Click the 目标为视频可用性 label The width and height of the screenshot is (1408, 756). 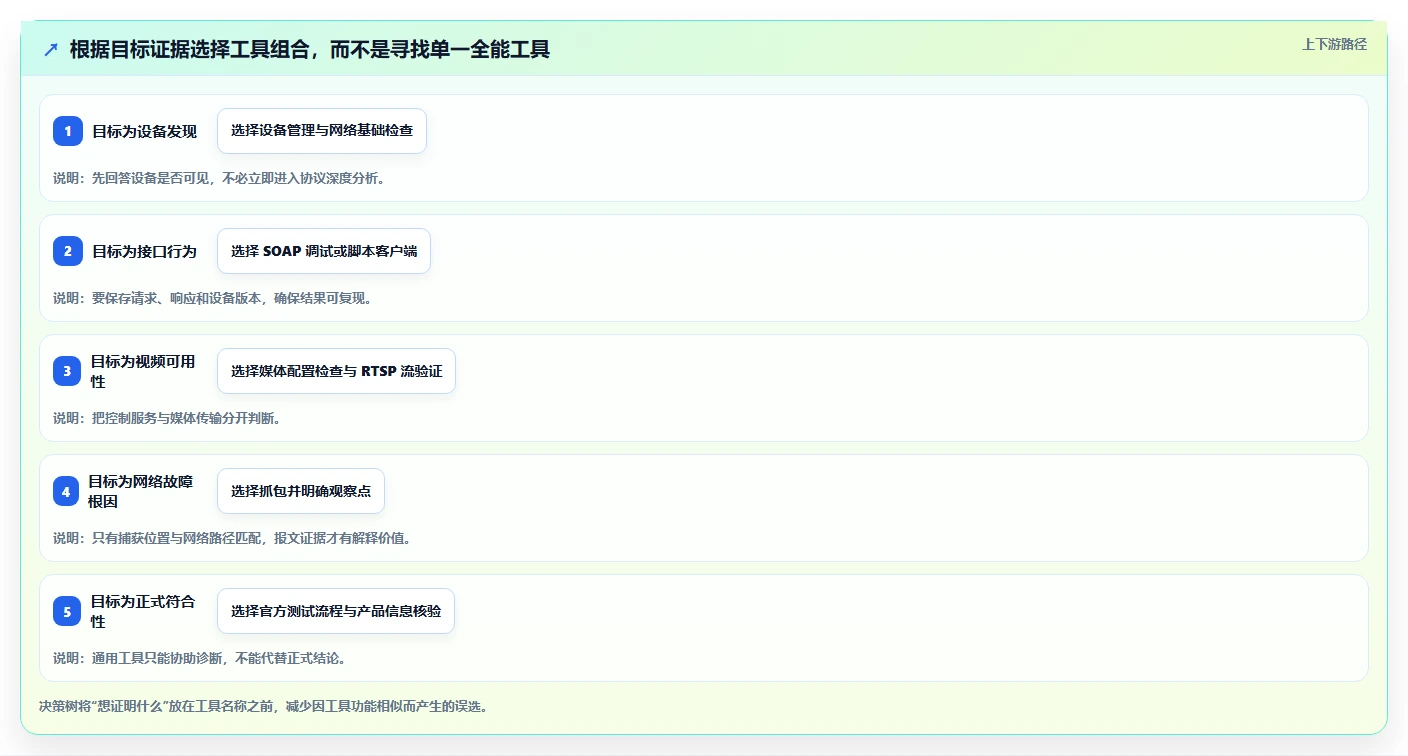[144, 371]
